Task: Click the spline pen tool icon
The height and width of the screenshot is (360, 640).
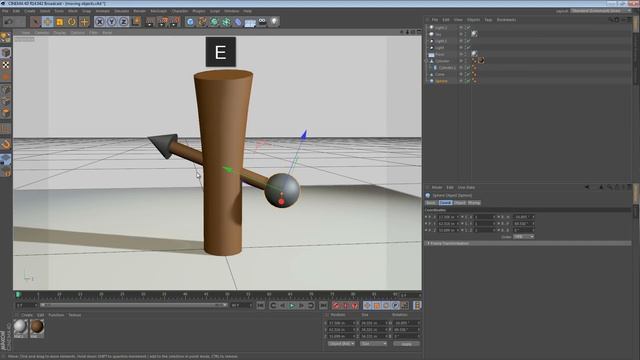Action: 202,22
